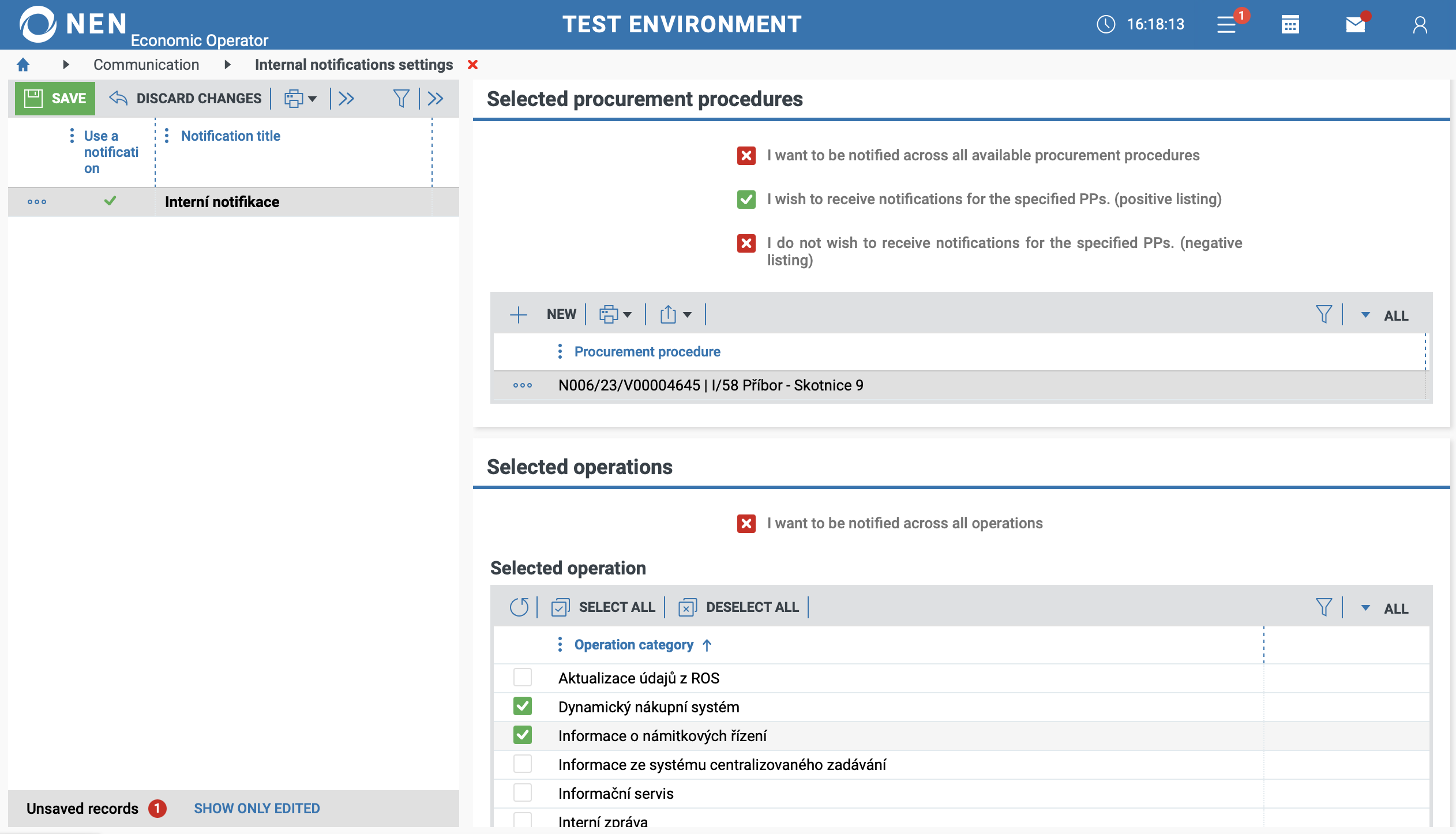The height and width of the screenshot is (834, 1456).
Task: Click the refresh icon in Selected operation toolbar
Action: [x=519, y=607]
